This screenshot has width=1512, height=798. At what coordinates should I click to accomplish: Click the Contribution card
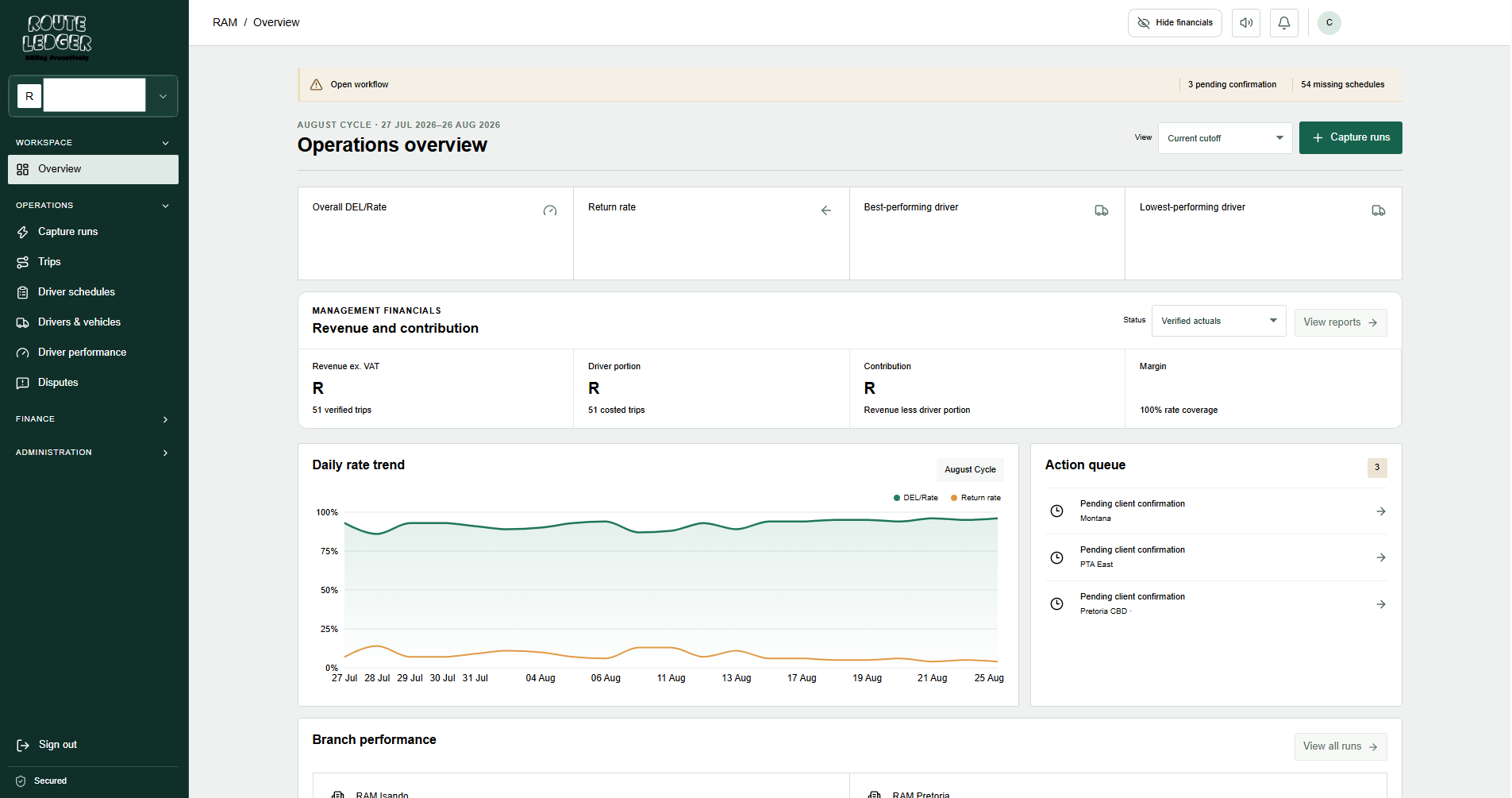coord(987,389)
